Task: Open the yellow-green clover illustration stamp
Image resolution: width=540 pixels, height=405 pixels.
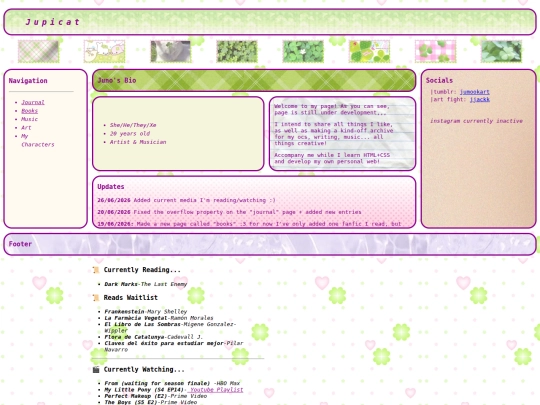Action: 369,51
